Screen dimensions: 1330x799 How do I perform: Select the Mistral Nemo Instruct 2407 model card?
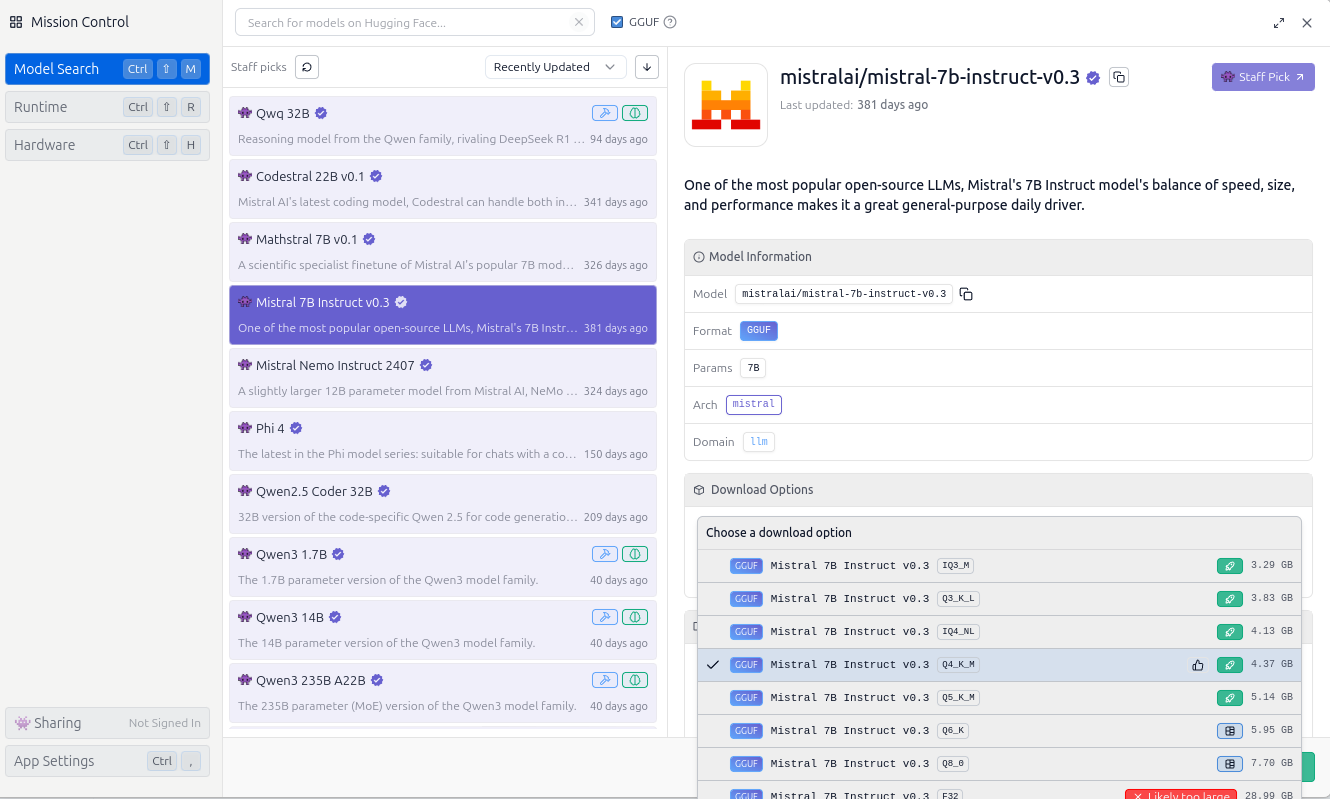coord(443,378)
